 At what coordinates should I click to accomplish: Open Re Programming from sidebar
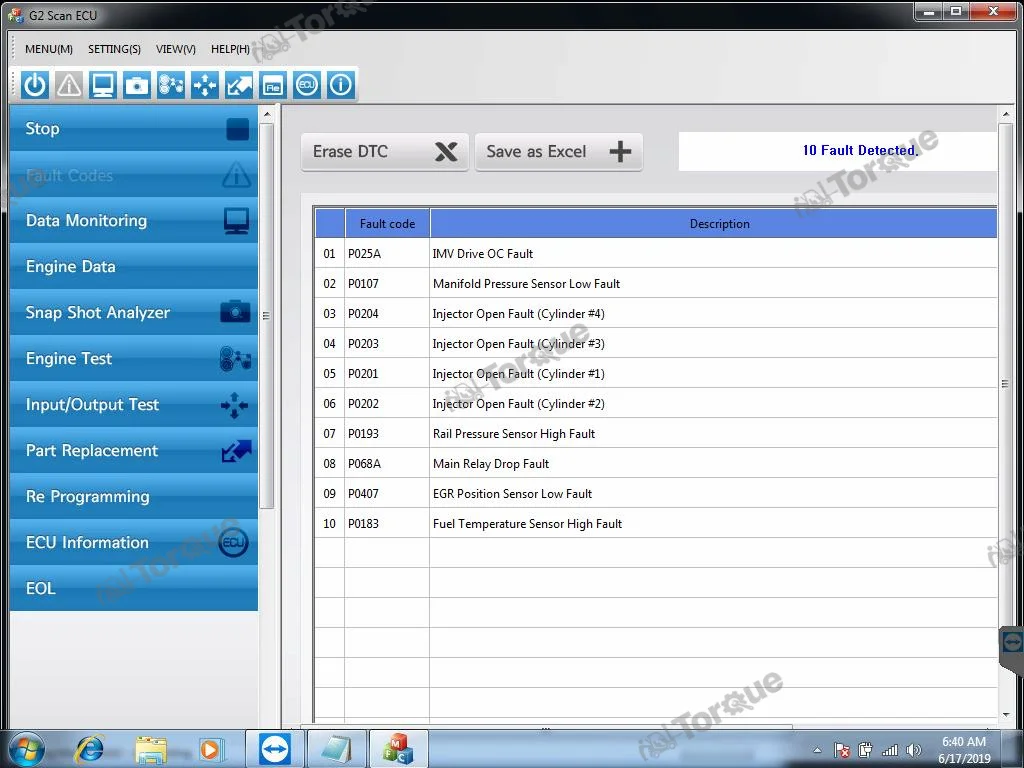(x=134, y=497)
